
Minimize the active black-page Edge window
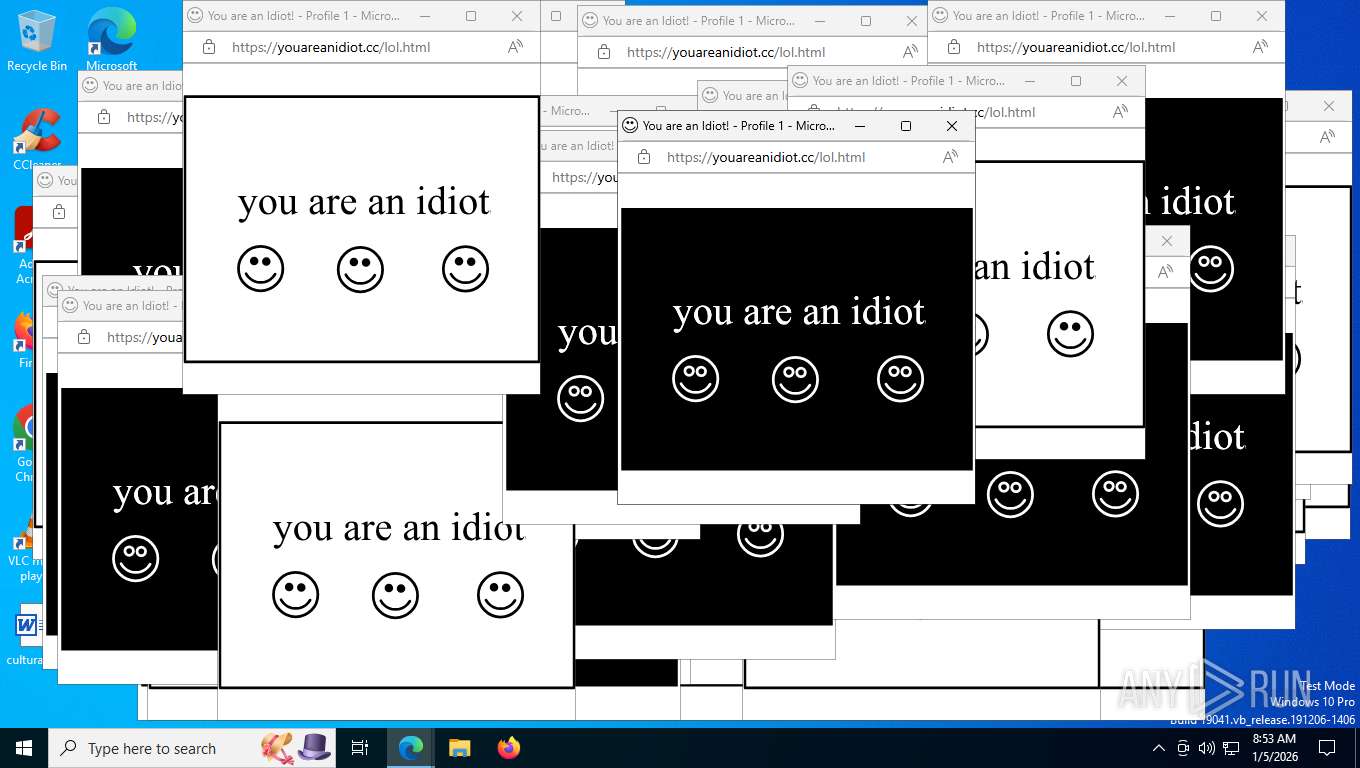click(x=859, y=126)
